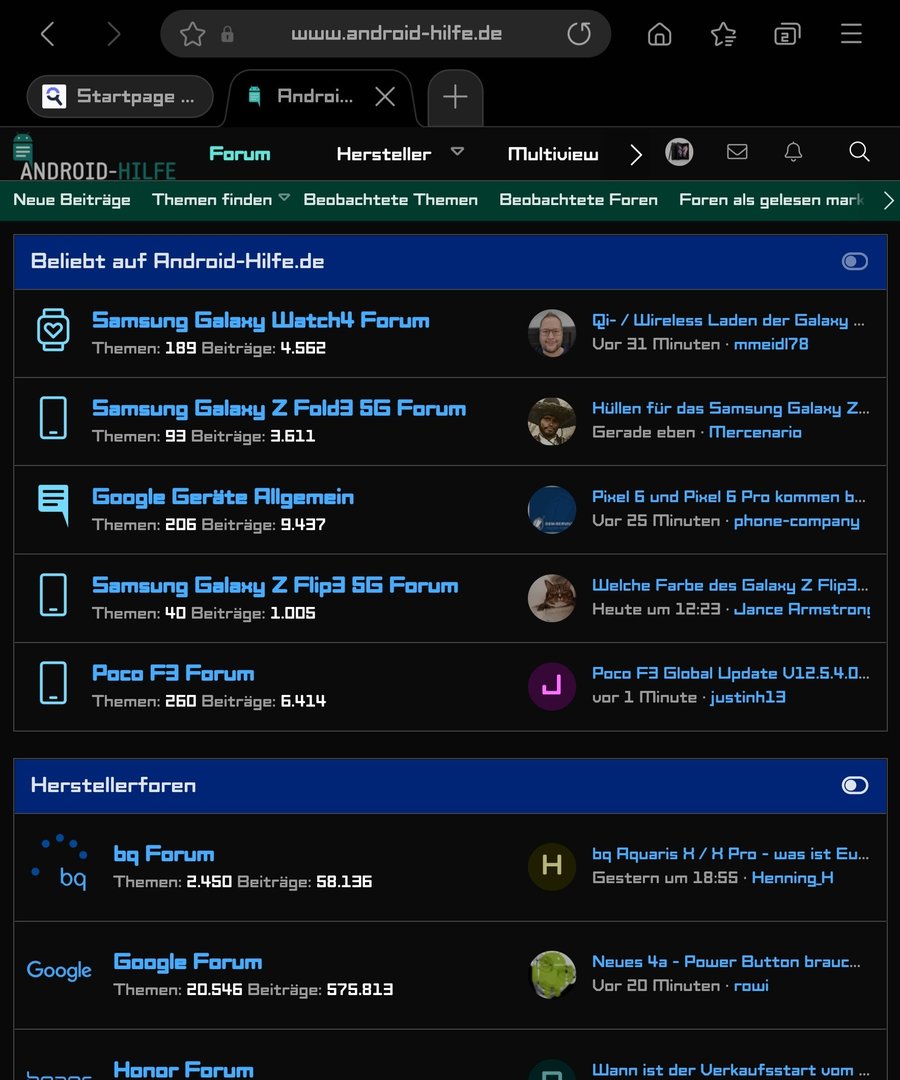Reload the page with refresh icon
Viewport: 900px width, 1080px height.
tap(578, 34)
